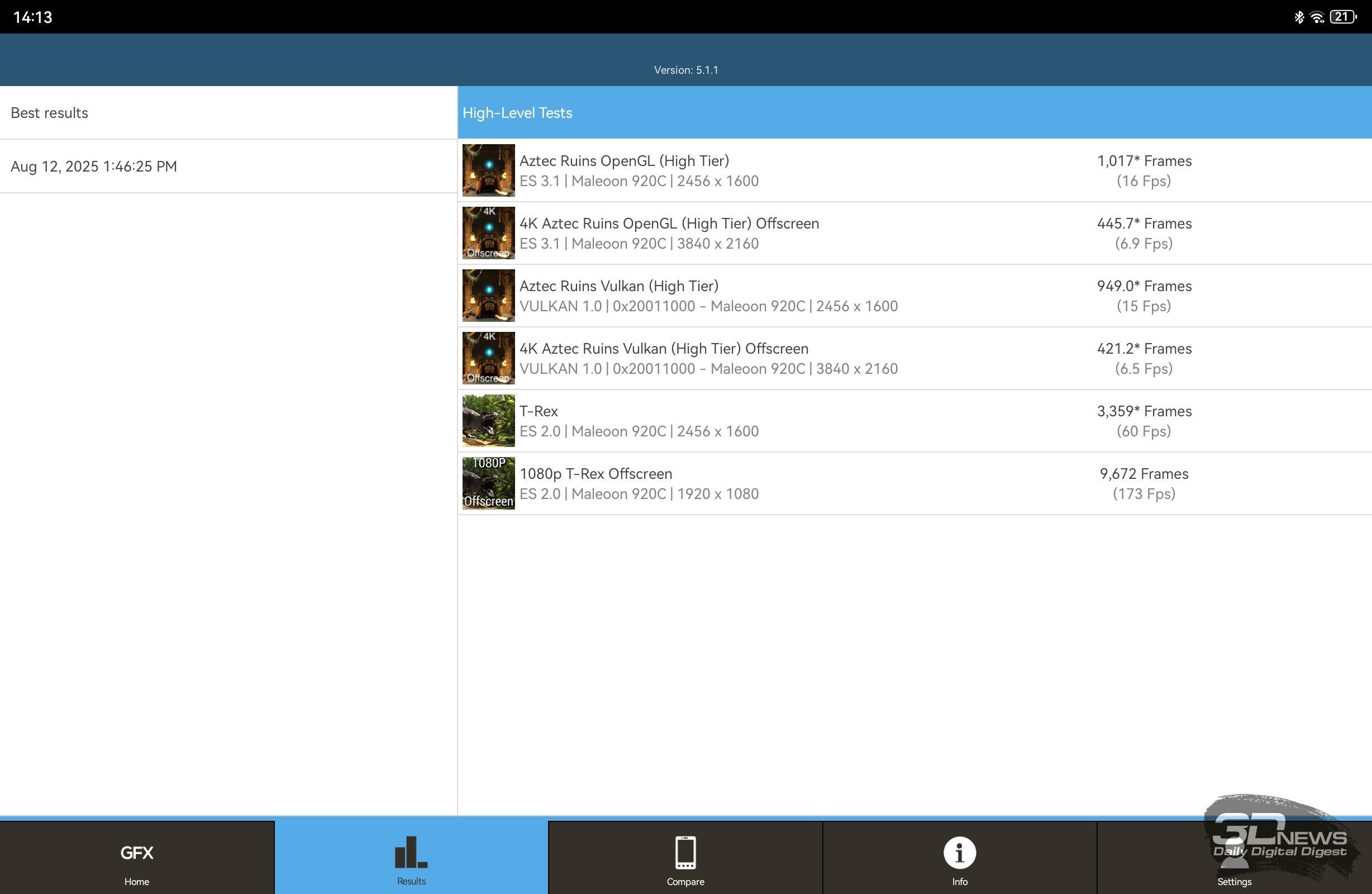Screen dimensions: 1372x894
Task: Select the Best results entry
Action: point(228,112)
